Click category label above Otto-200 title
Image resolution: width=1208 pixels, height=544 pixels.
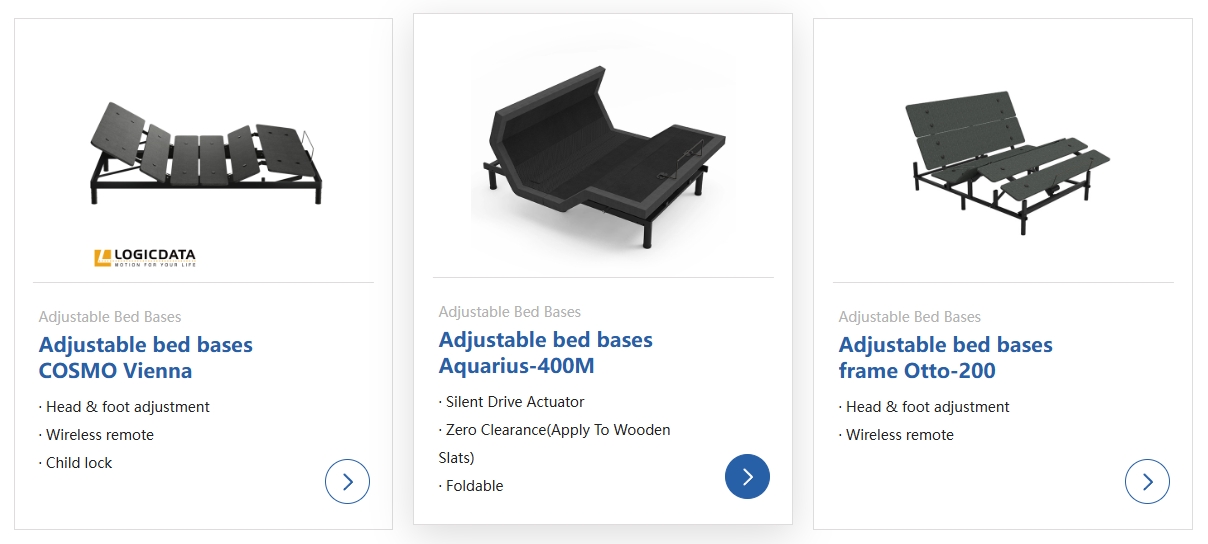[x=910, y=317]
